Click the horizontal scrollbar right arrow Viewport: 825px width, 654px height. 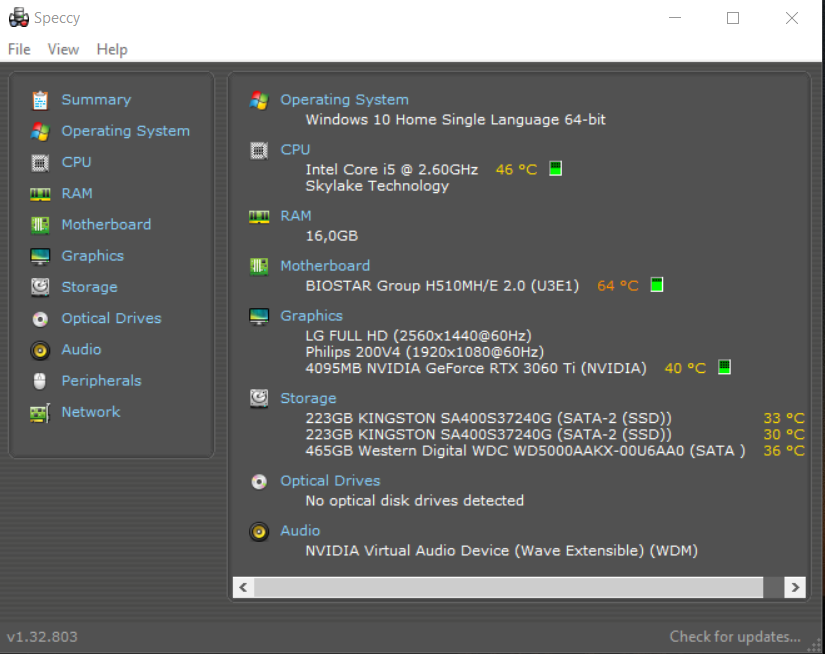pos(795,587)
